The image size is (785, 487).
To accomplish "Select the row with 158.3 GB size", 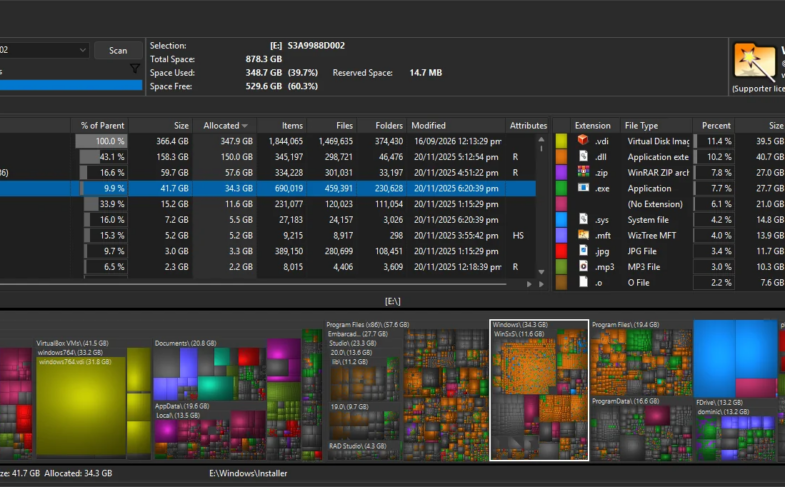I will [268, 157].
